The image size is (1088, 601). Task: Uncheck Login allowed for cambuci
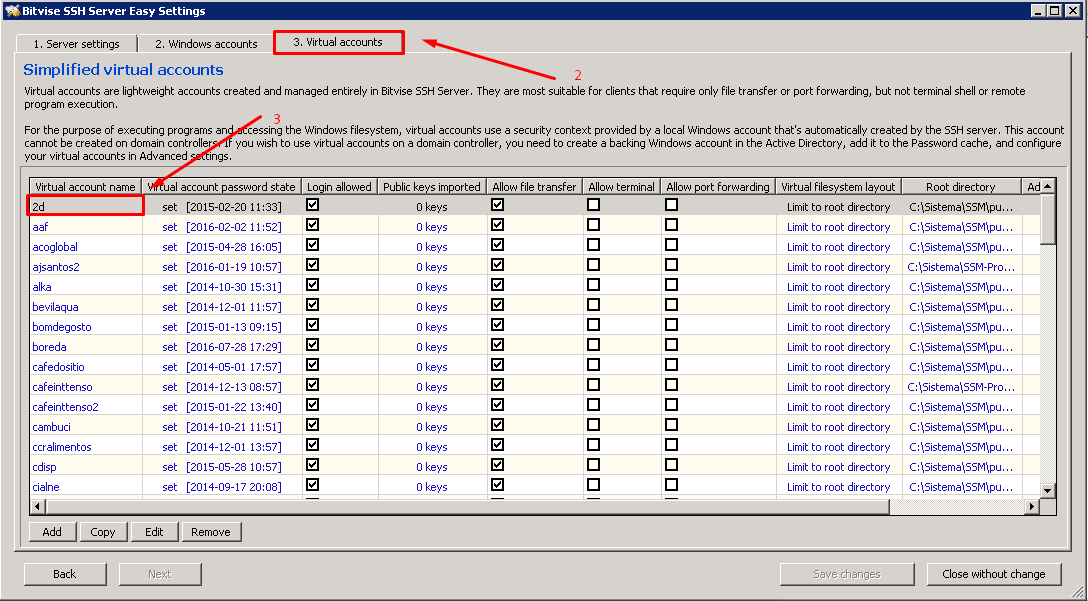click(312, 426)
